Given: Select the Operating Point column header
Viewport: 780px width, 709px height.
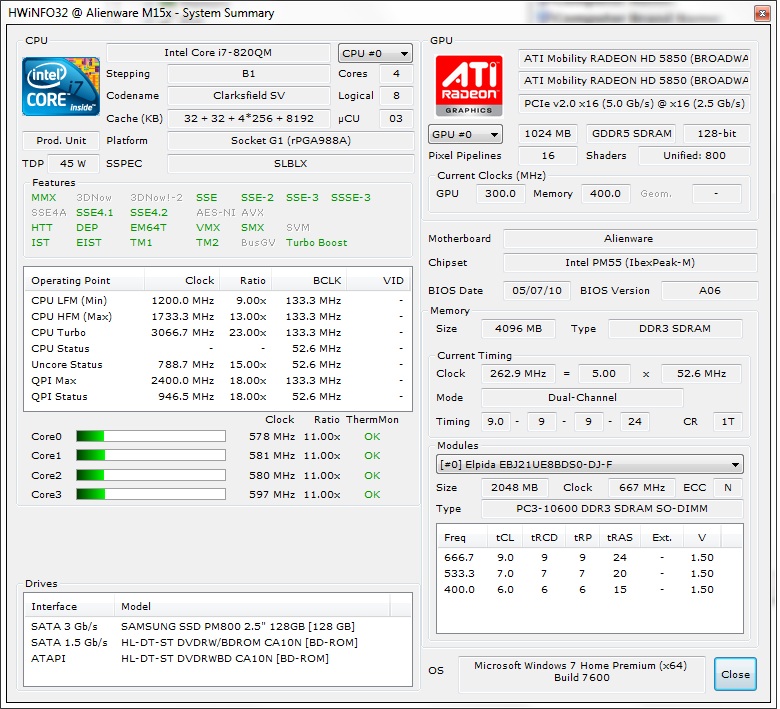Looking at the screenshot, I should (85, 281).
